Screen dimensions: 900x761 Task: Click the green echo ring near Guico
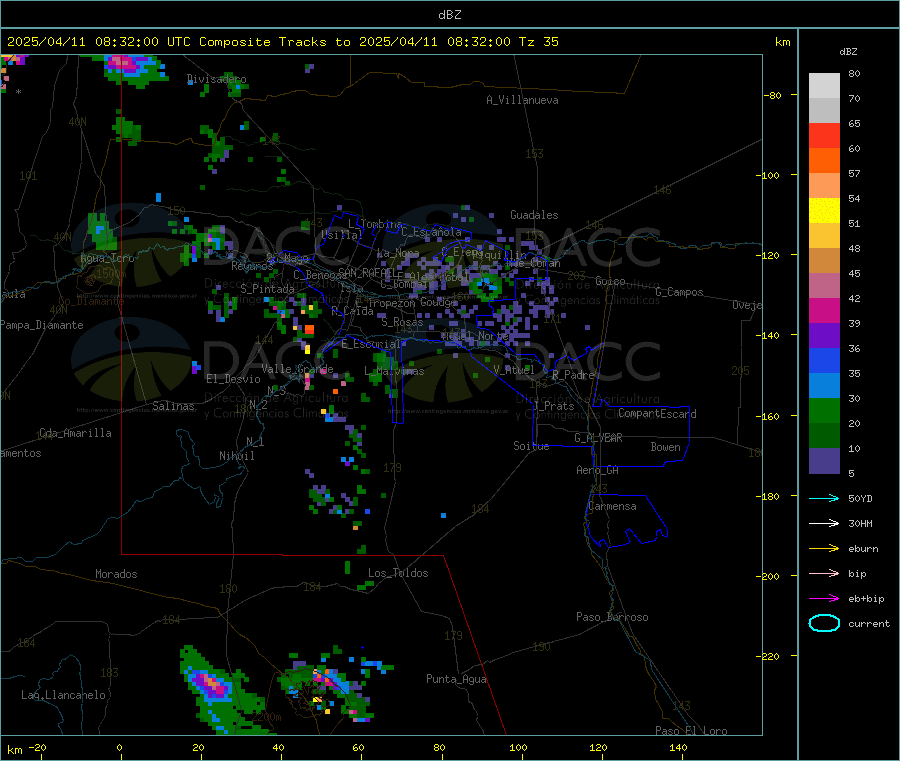(486, 286)
